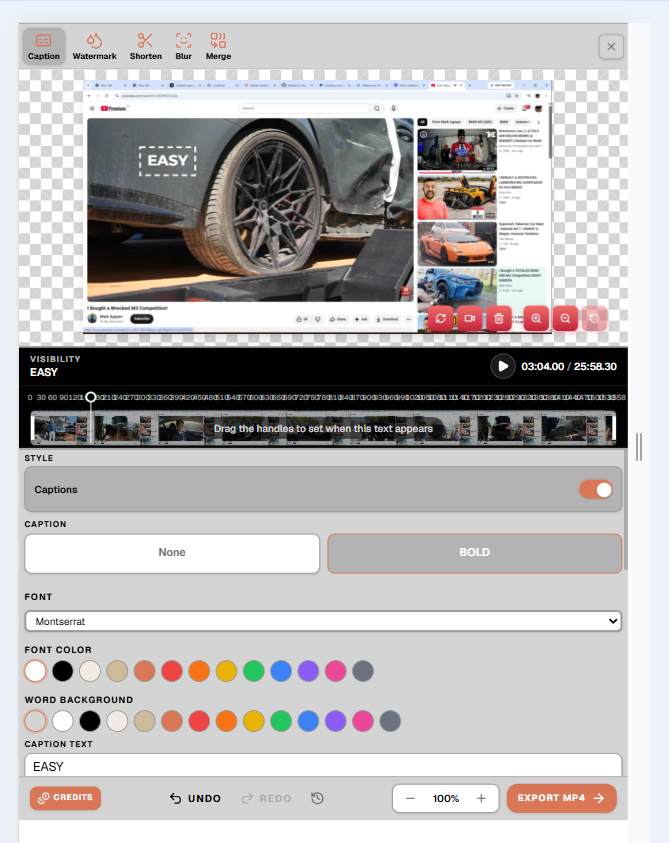Pick tan font color swatch

tap(117, 671)
